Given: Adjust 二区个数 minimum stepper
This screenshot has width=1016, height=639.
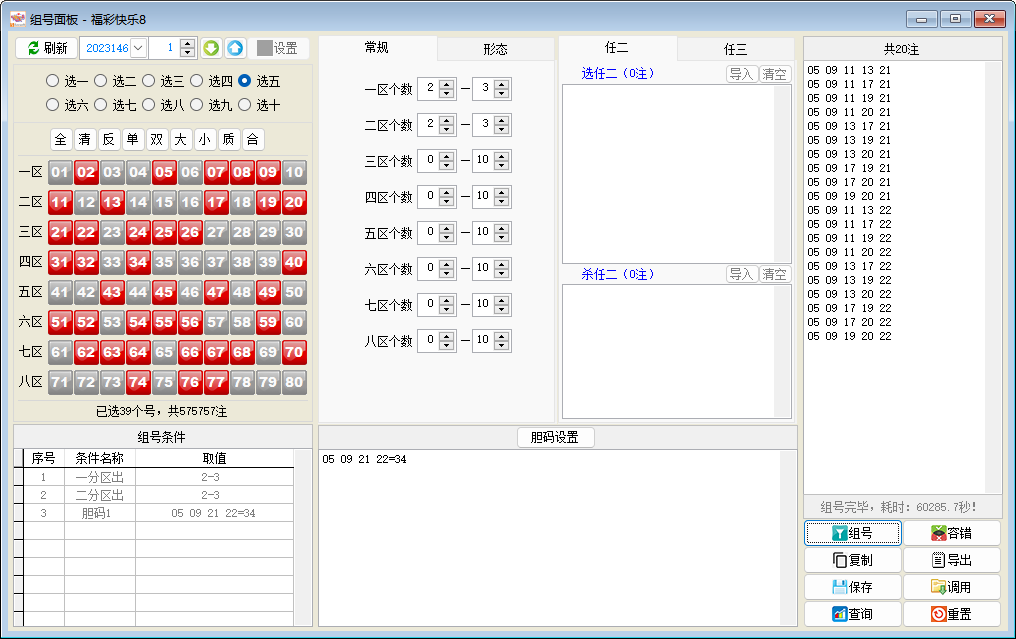Looking at the screenshot, I should (446, 124).
